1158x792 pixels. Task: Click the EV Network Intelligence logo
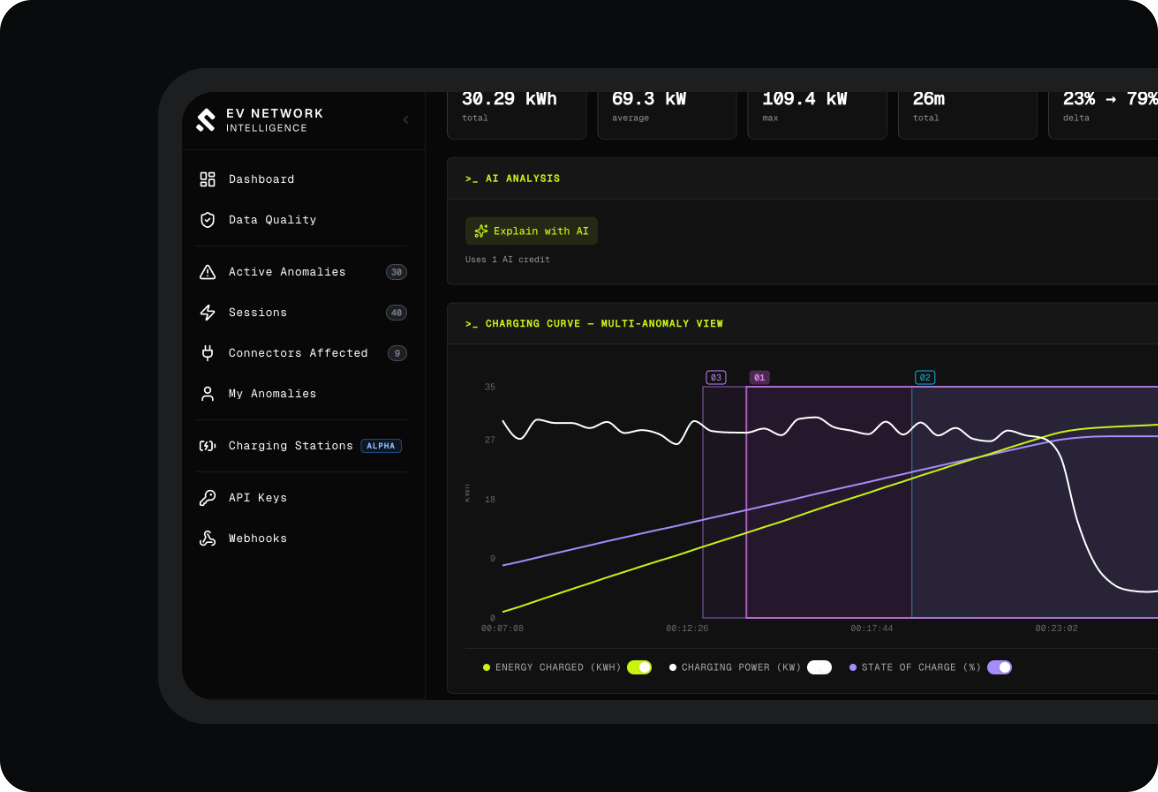(x=260, y=120)
